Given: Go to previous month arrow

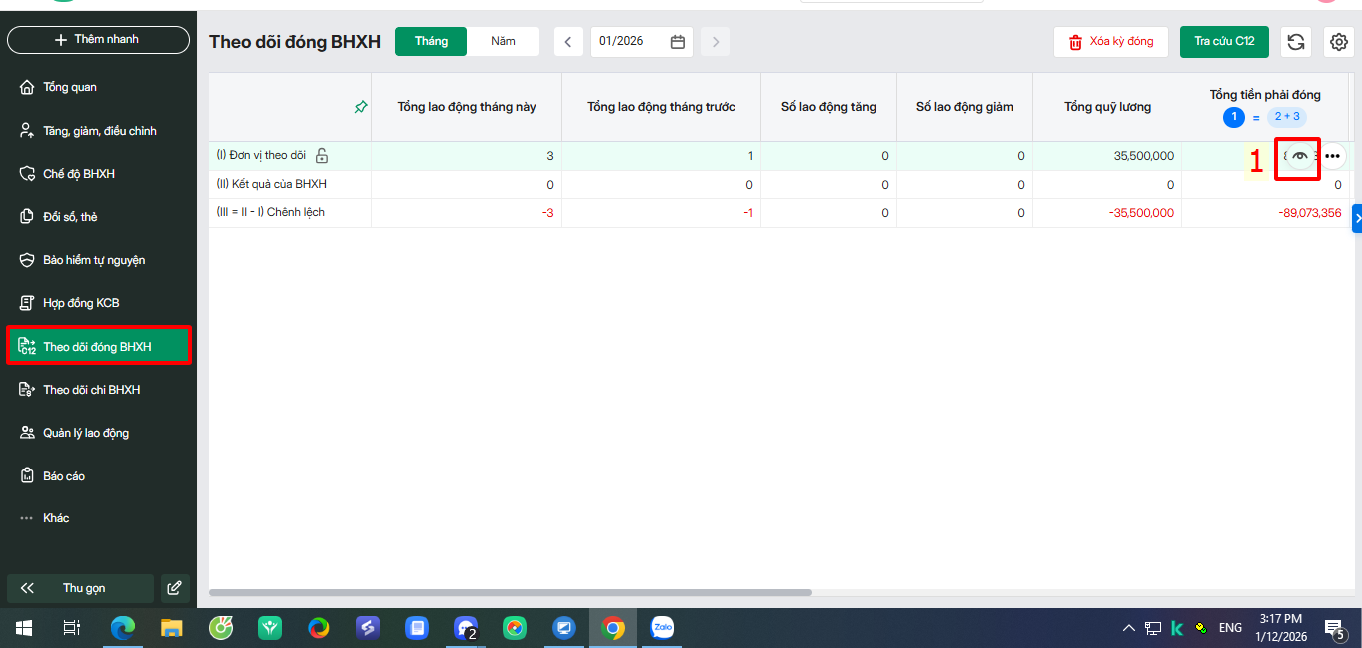Looking at the screenshot, I should click(568, 42).
